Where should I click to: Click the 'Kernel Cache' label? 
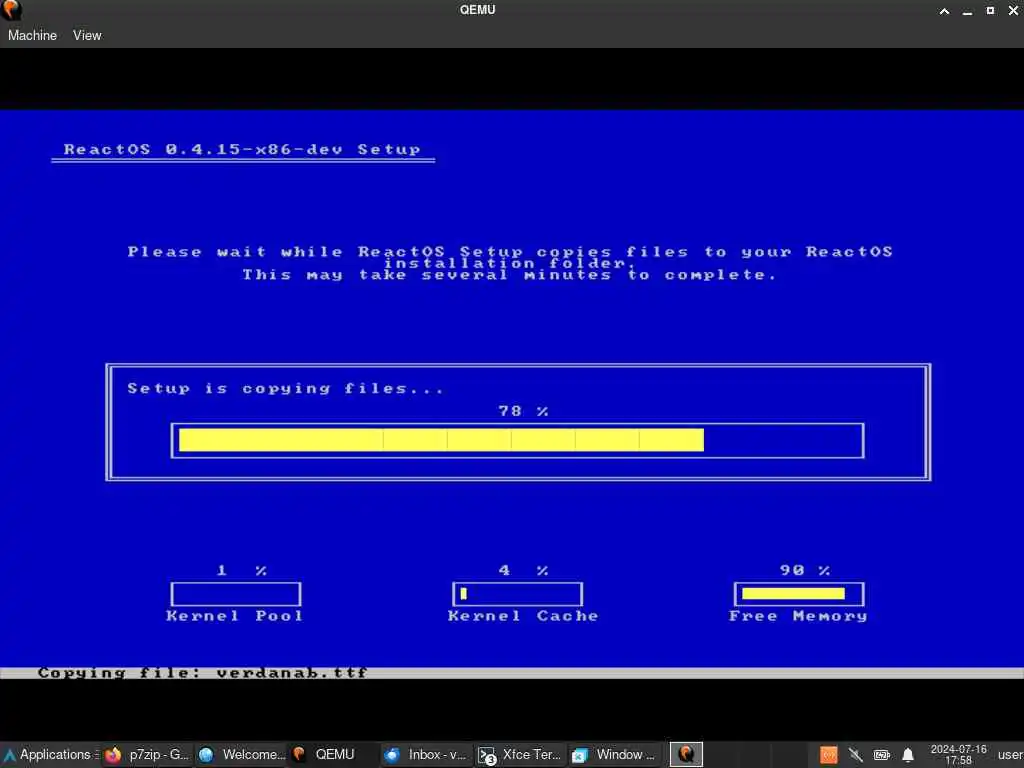click(x=523, y=616)
